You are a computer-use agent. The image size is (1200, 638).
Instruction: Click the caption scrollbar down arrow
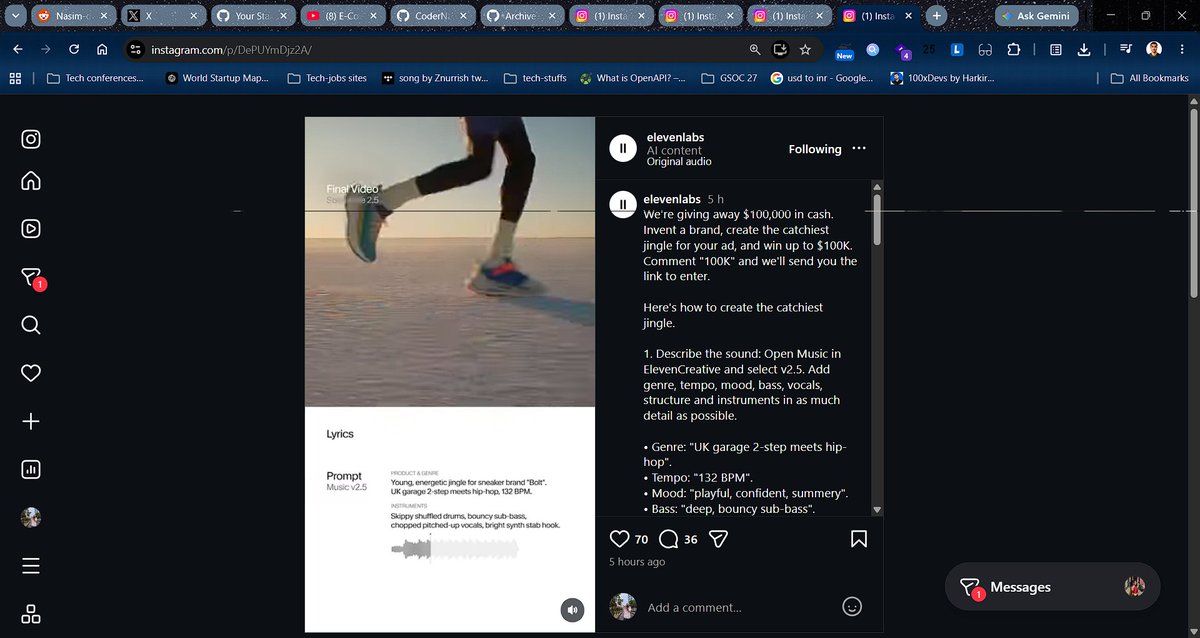[x=877, y=509]
